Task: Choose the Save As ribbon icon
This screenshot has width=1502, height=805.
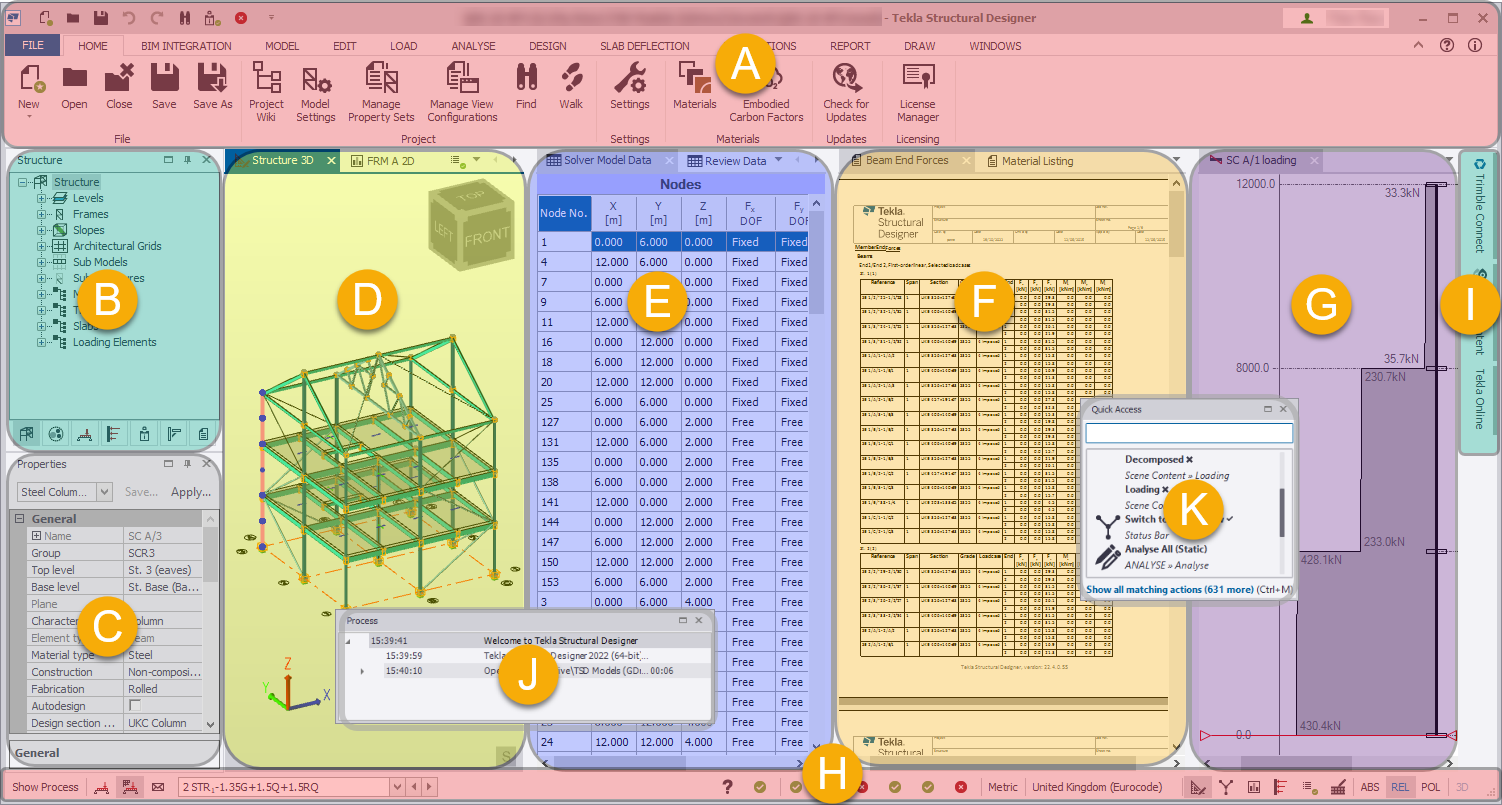Action: (212, 78)
